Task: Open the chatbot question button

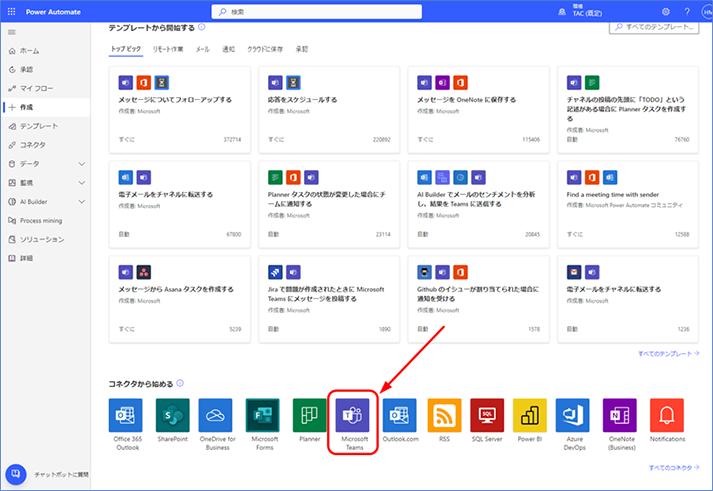Action: [16, 474]
